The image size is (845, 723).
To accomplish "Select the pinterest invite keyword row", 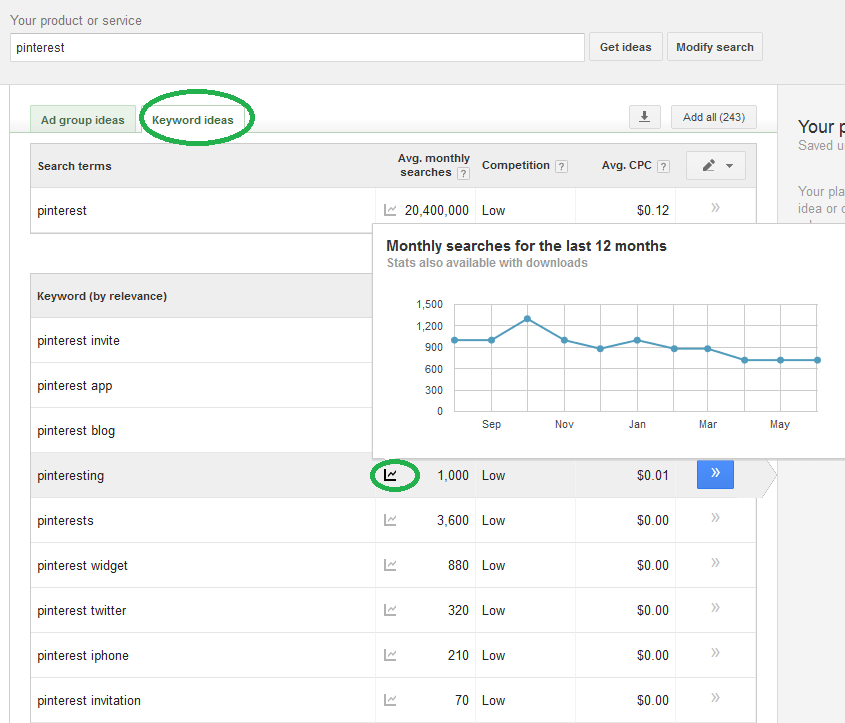I will pyautogui.click(x=202, y=340).
